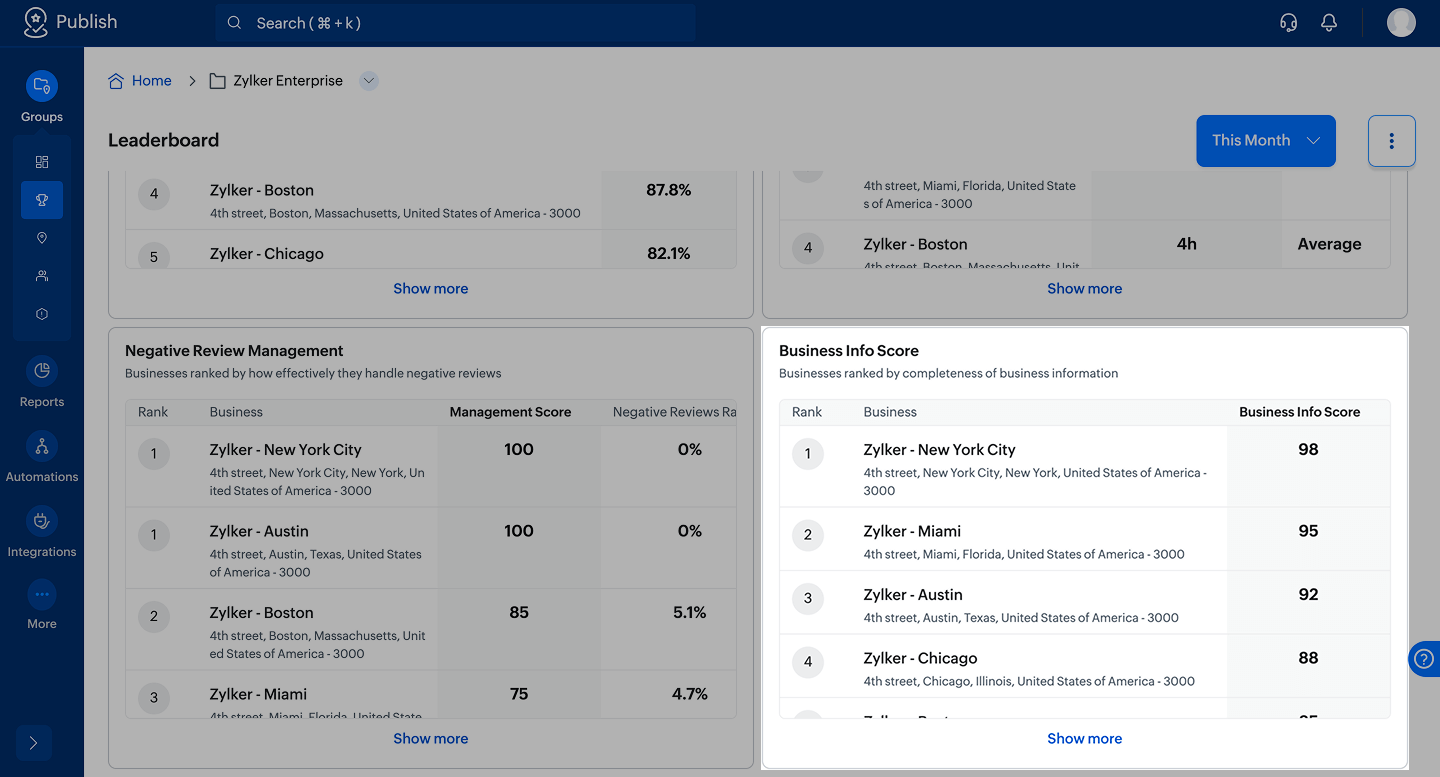The image size is (1440, 777).
Task: Click the notifications bell icon
Action: 1329,23
